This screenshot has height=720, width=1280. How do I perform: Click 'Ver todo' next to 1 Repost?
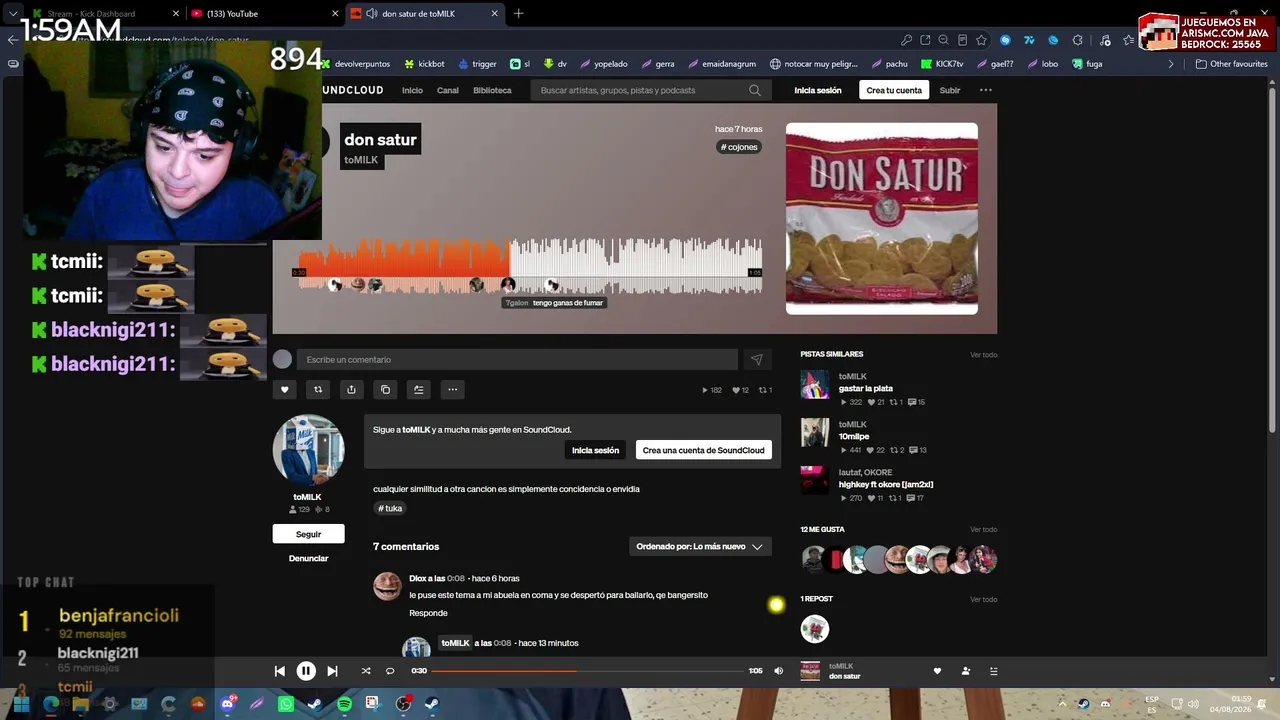[x=983, y=599]
